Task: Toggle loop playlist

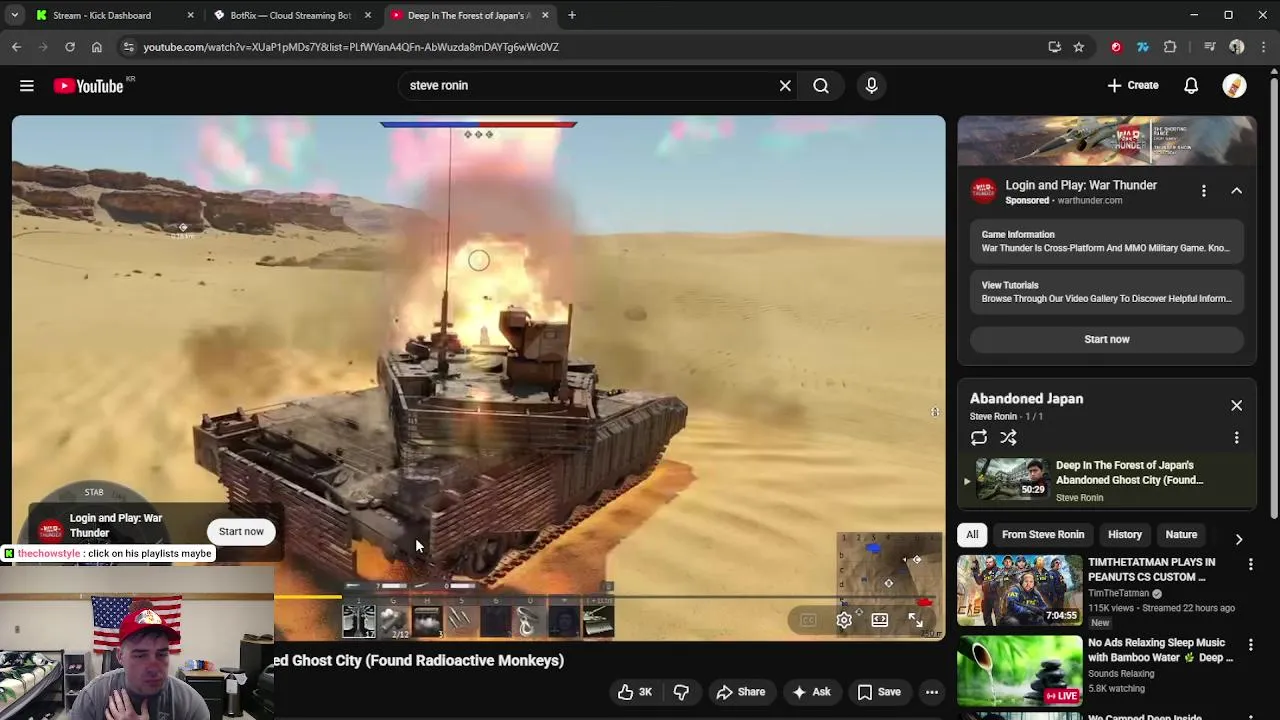Action: click(x=979, y=438)
